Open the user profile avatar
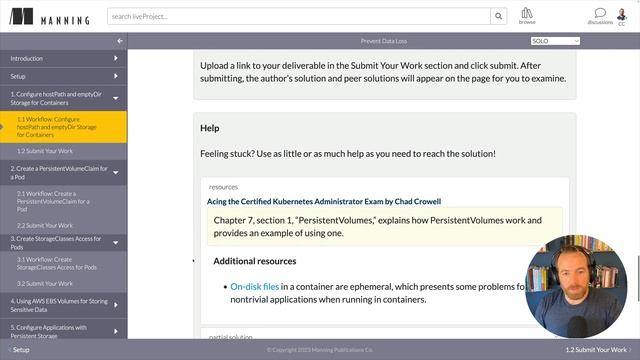 click(x=622, y=16)
